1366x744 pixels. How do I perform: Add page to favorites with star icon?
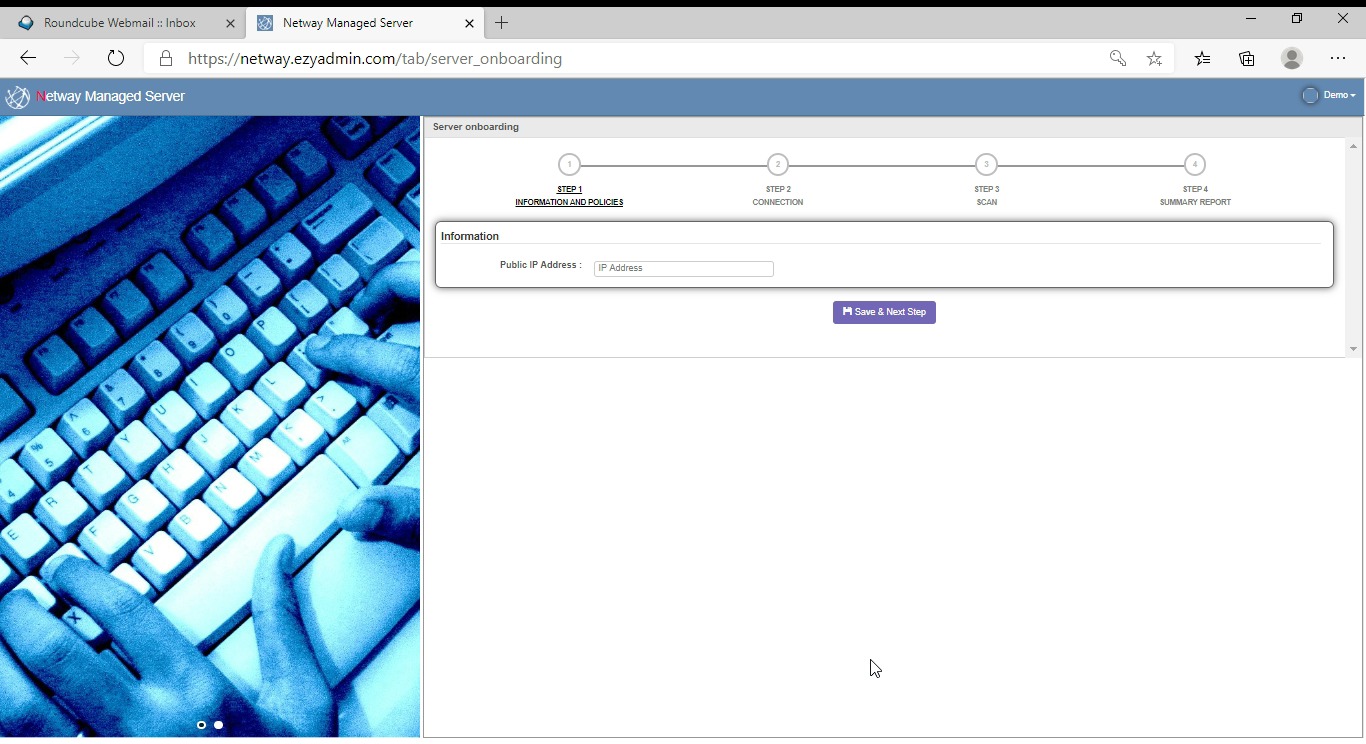pos(1154,59)
